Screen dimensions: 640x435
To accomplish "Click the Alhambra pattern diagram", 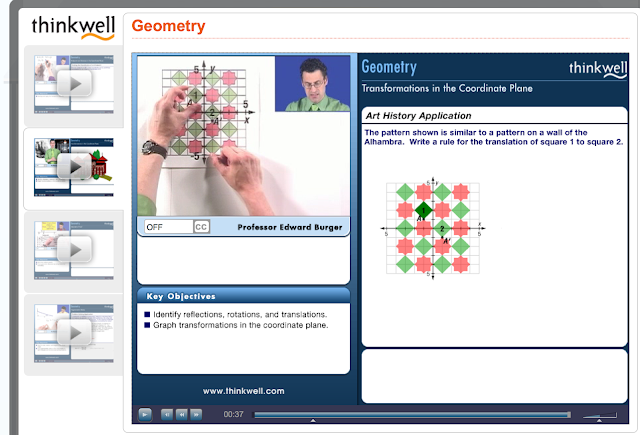I will [433, 229].
